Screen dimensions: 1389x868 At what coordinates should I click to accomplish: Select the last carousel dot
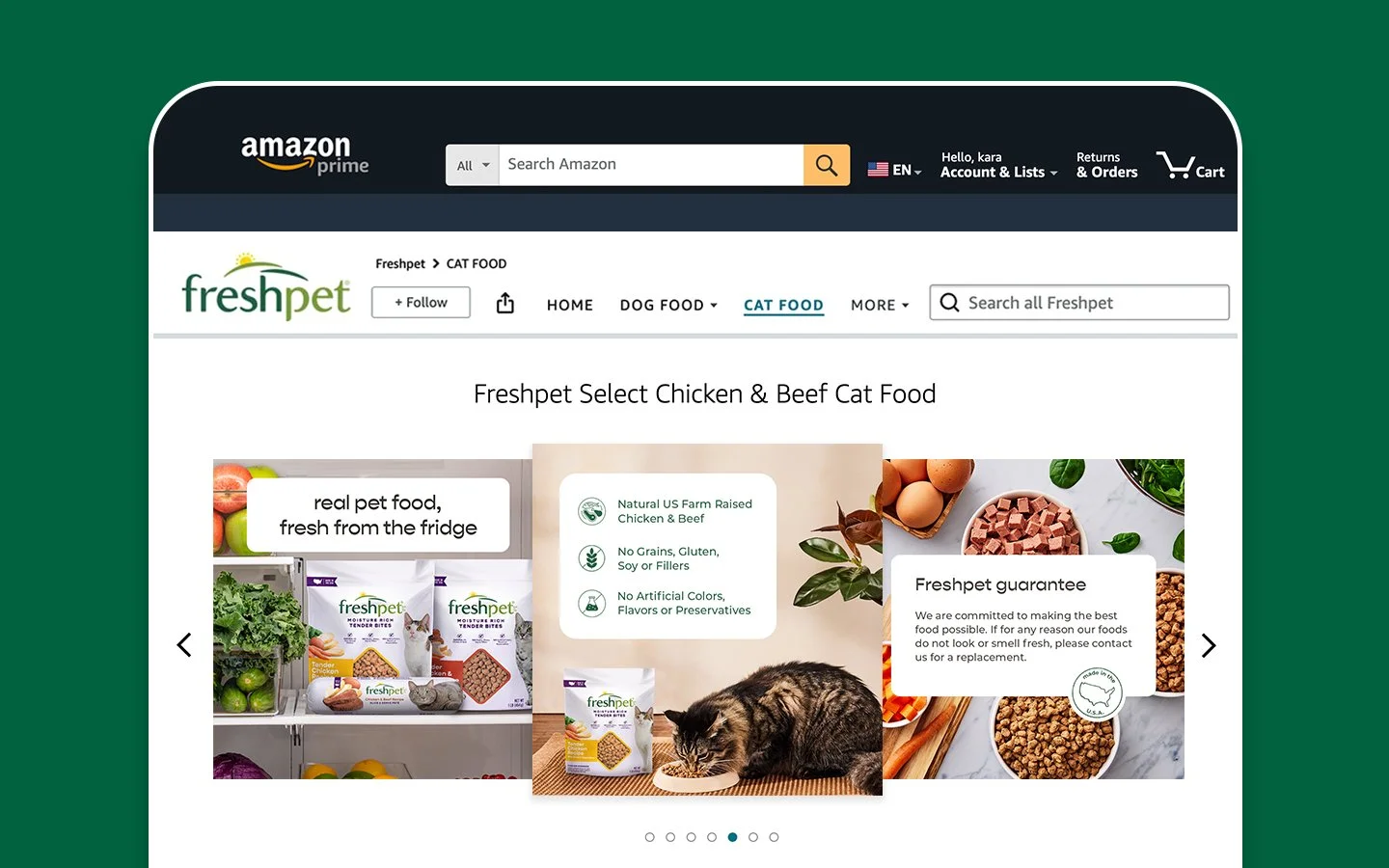pyautogui.click(x=774, y=837)
